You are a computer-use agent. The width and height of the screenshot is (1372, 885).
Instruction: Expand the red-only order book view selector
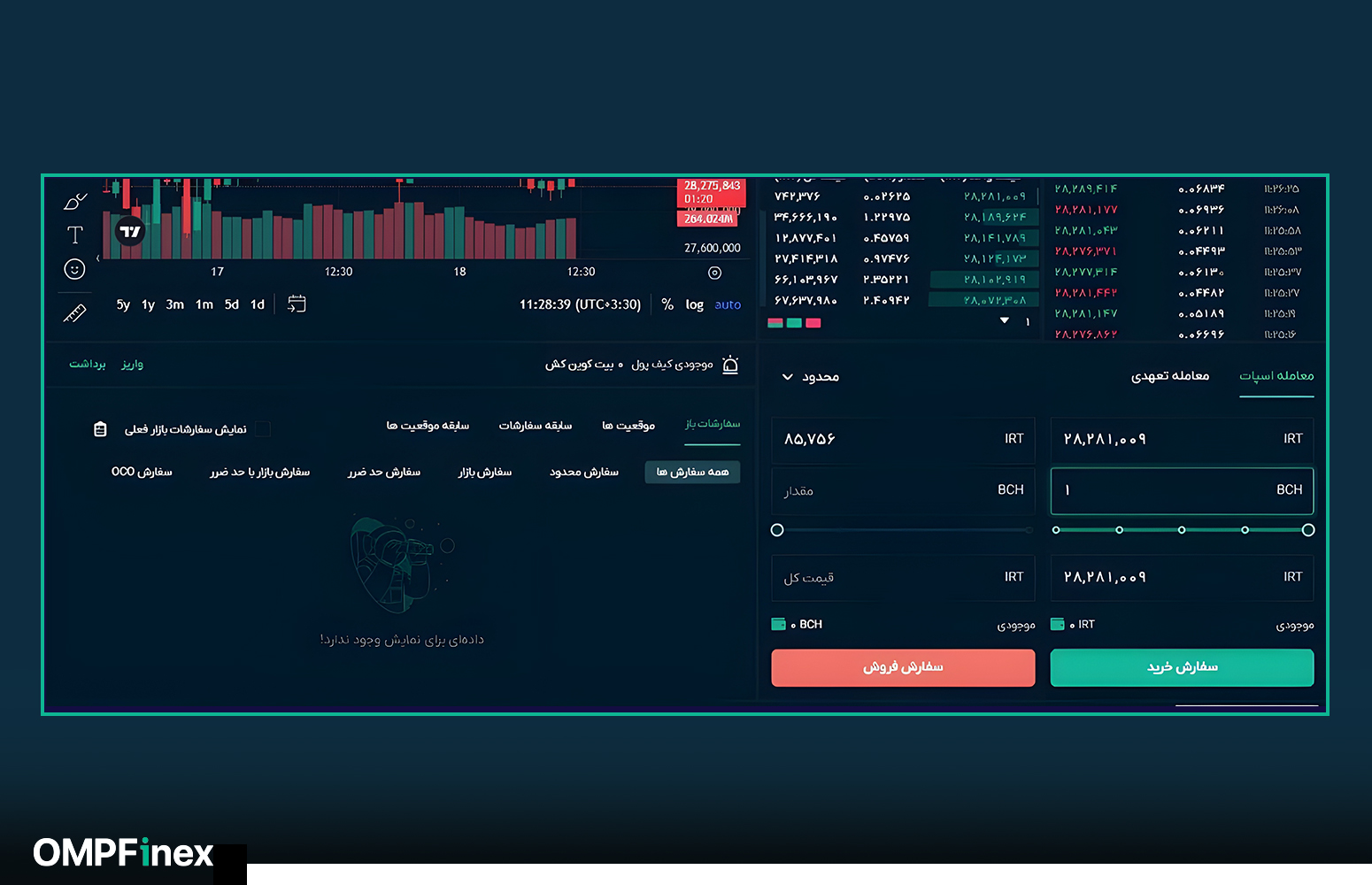(x=813, y=323)
